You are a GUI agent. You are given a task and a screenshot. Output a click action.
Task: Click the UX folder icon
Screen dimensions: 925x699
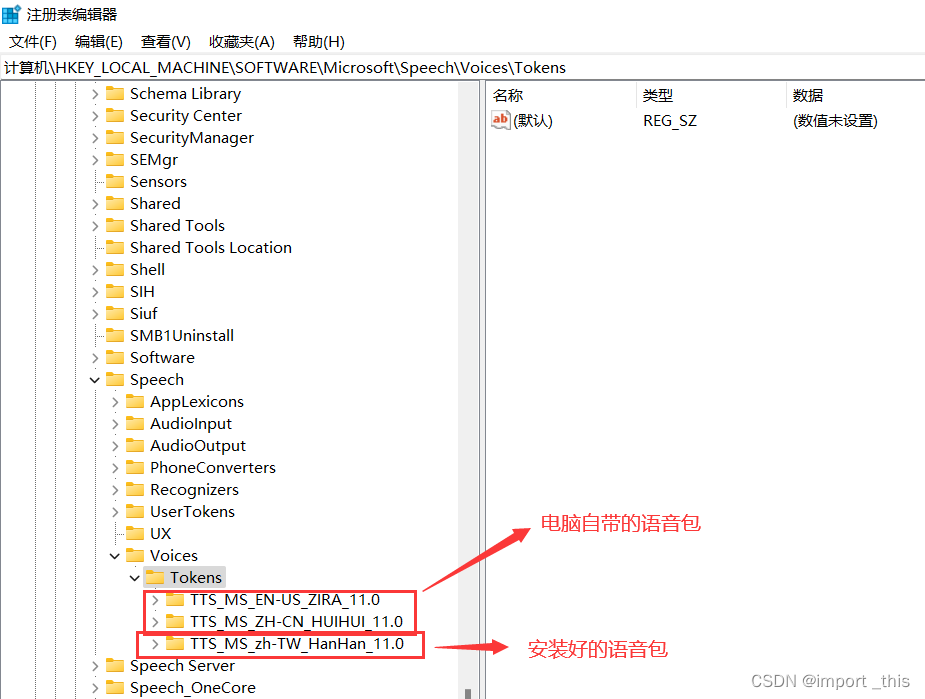pyautogui.click(x=135, y=534)
